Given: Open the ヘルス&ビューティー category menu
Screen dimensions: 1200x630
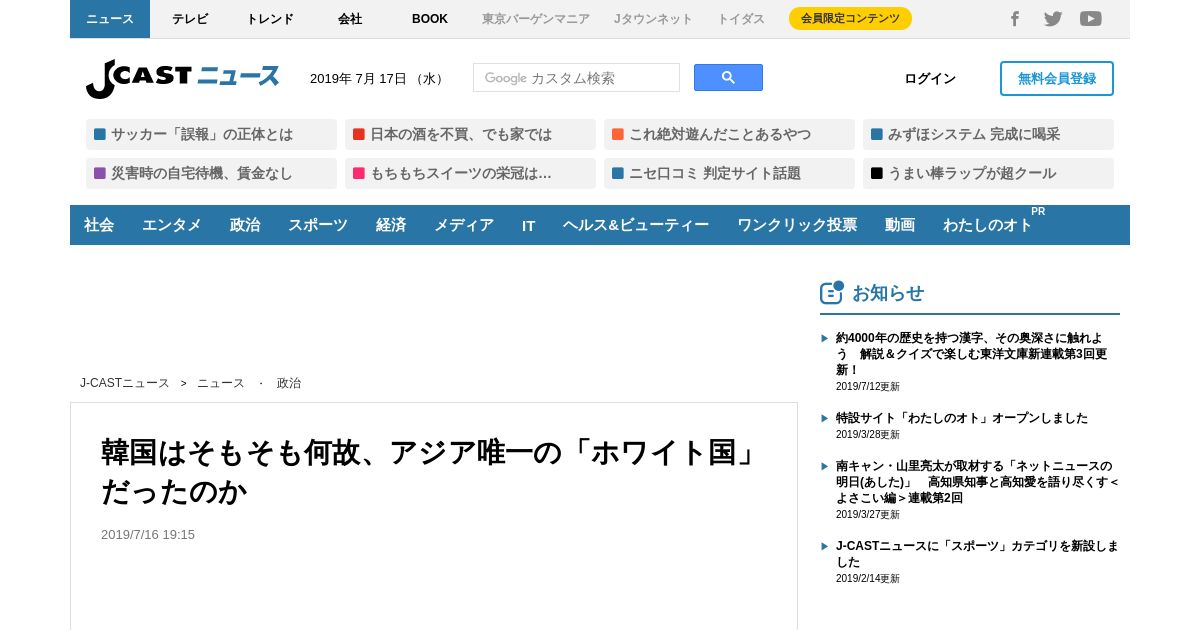Looking at the screenshot, I should (x=636, y=225).
